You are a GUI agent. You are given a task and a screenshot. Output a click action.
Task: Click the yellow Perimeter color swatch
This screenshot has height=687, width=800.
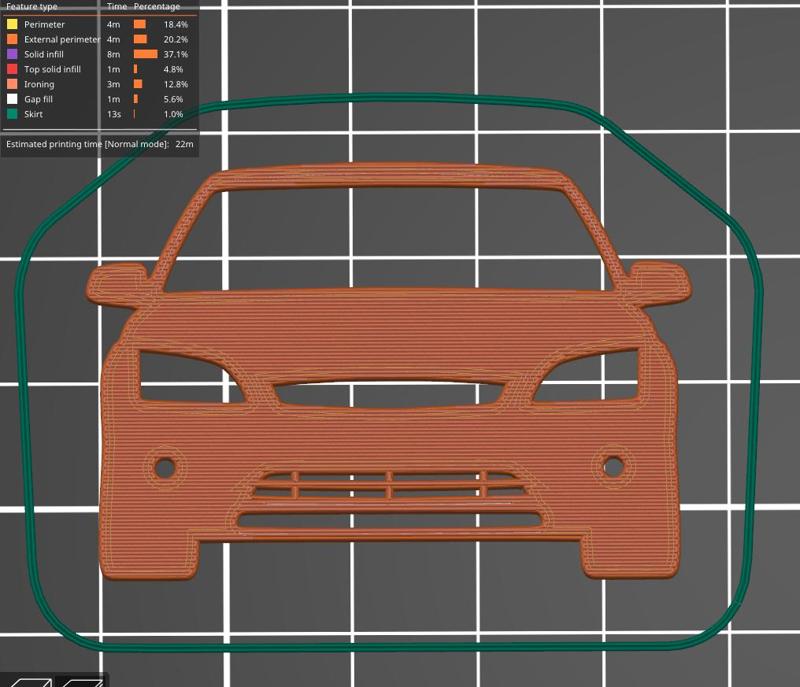[x=12, y=24]
